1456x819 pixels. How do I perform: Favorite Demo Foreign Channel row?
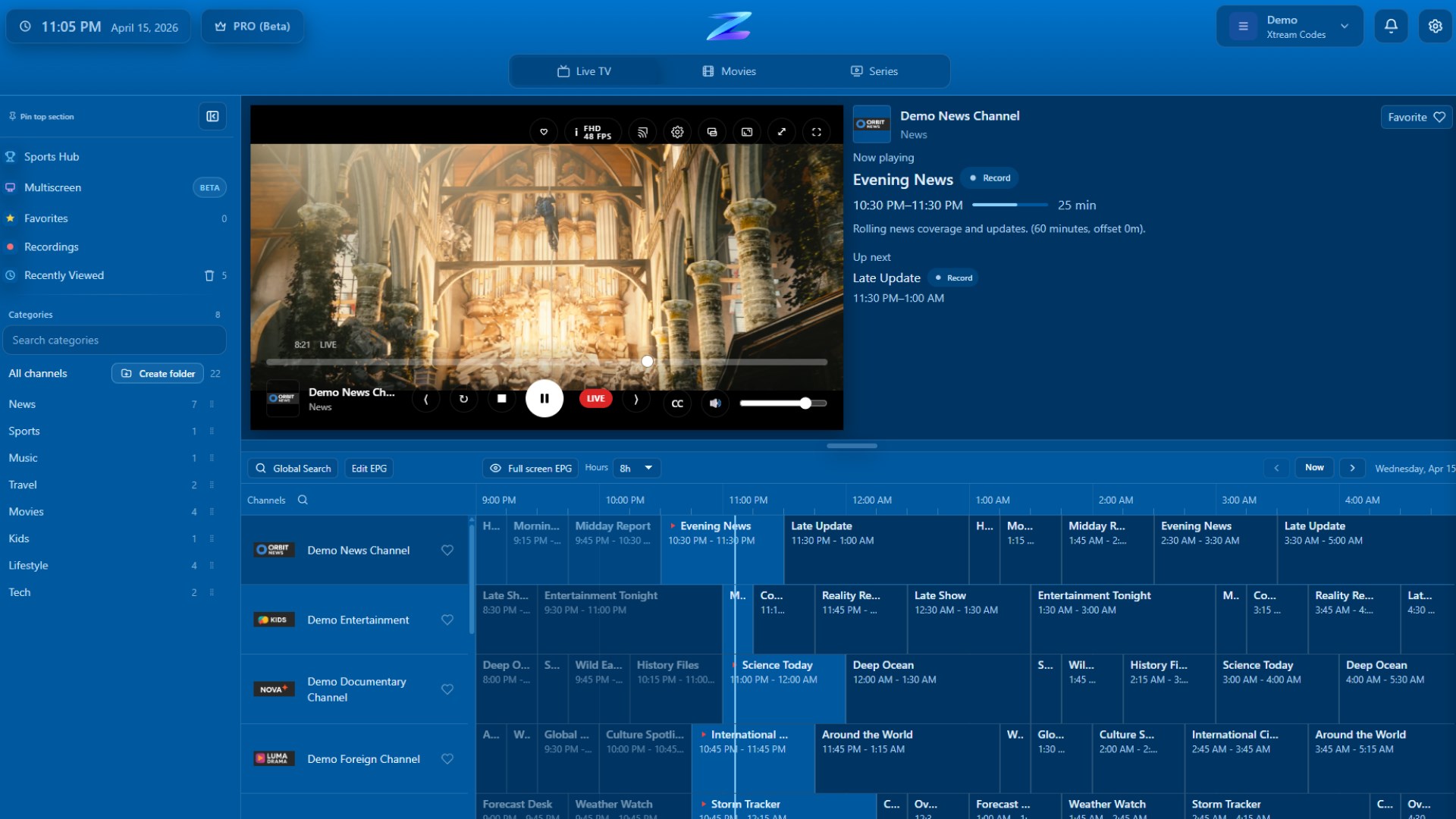447,759
